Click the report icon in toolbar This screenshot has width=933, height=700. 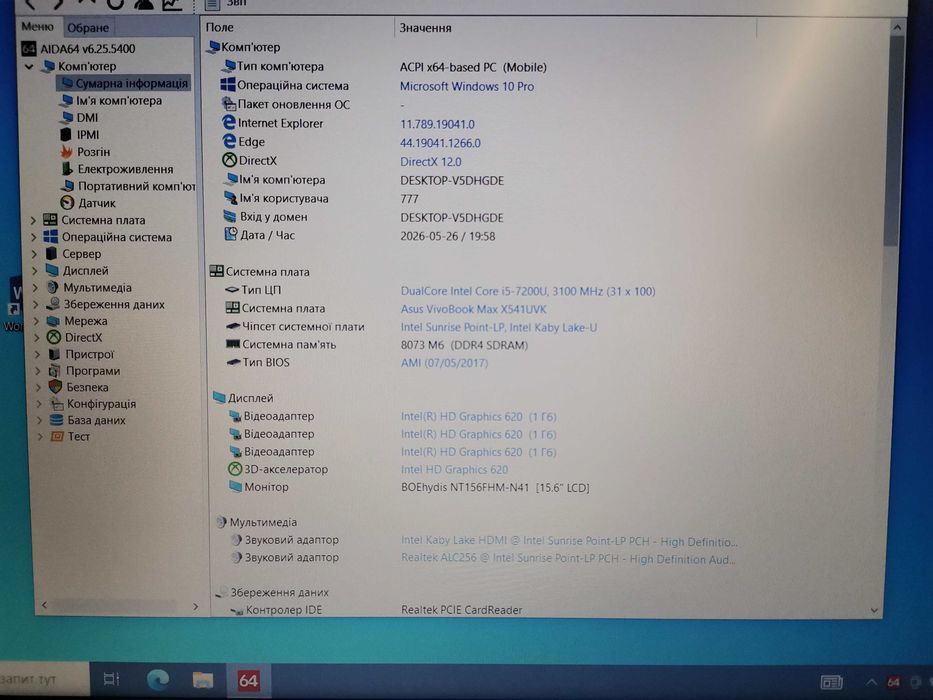tap(212, 5)
